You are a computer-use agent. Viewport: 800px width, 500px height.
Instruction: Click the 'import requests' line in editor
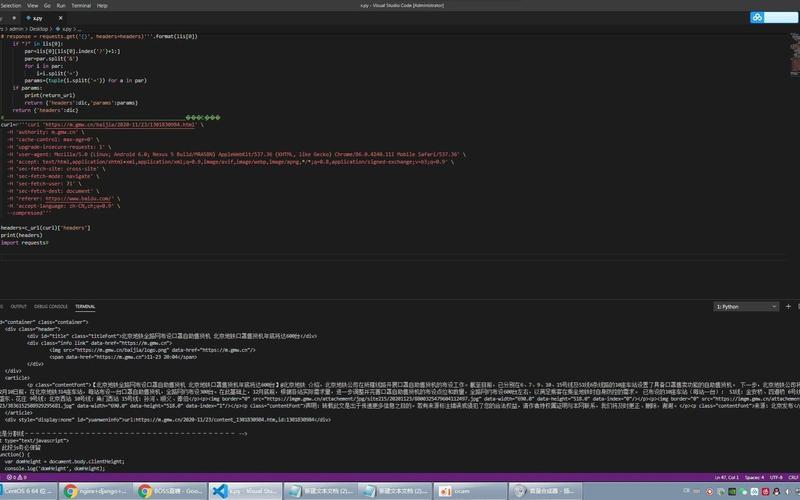point(24,242)
